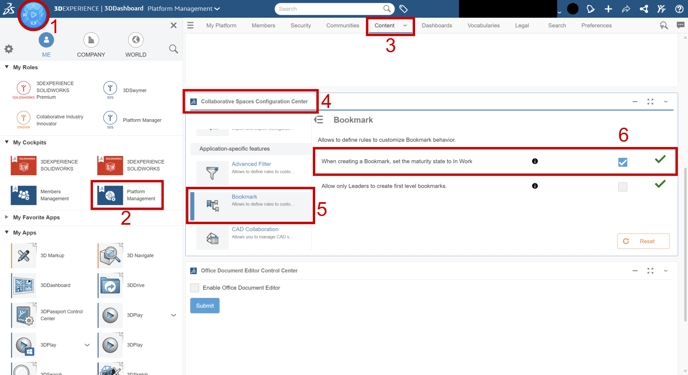Expand the My Favorite Apps section
The image size is (688, 375).
[7, 217]
